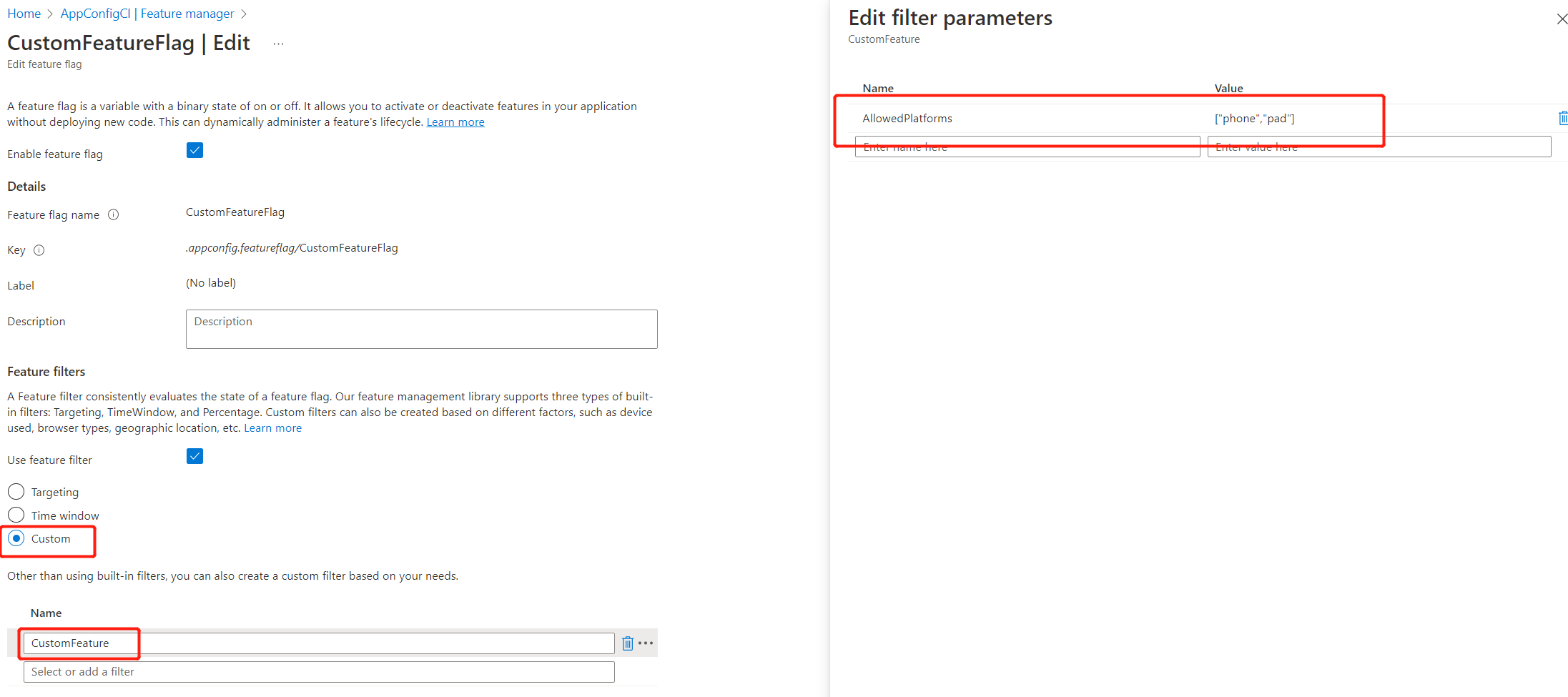Choose the Time window radio option
The image size is (1568, 697).
coord(16,515)
